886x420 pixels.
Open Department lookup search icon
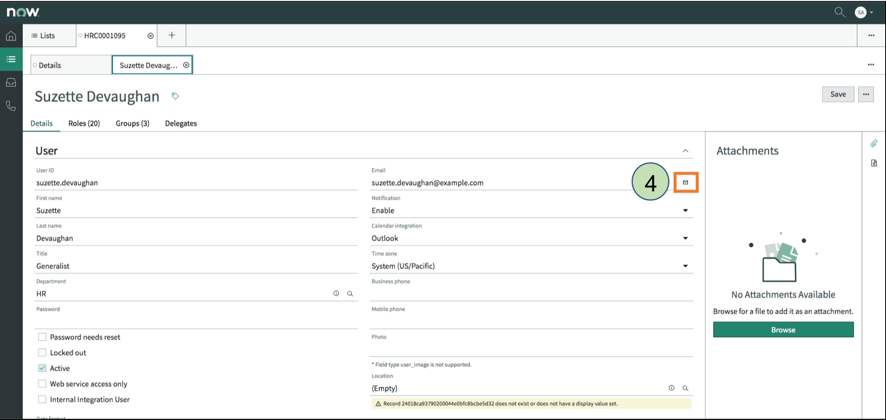click(350, 293)
